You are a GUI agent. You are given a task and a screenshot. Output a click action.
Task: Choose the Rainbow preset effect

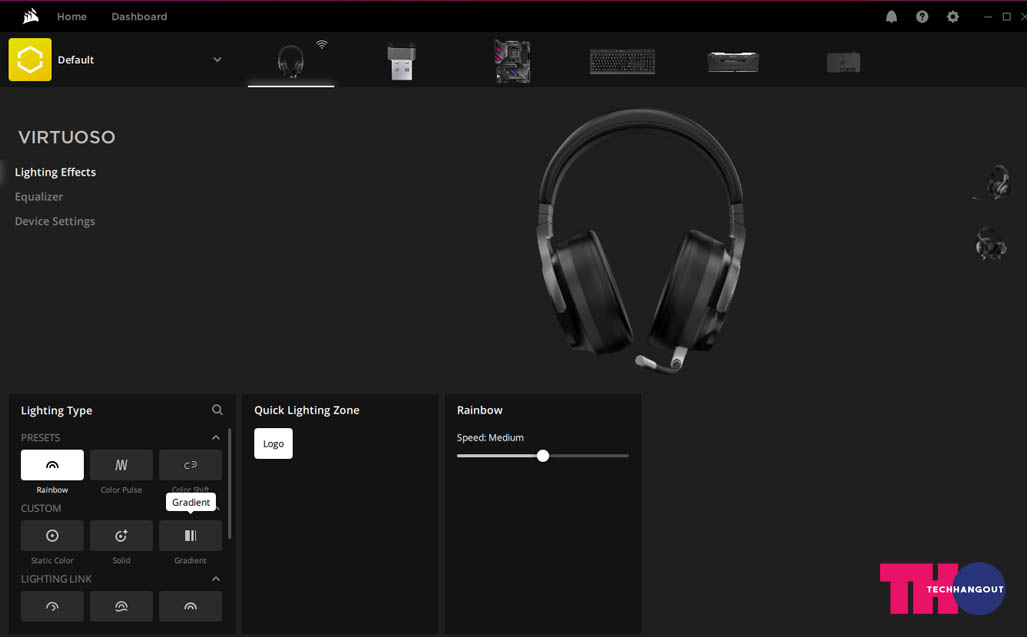pos(52,465)
